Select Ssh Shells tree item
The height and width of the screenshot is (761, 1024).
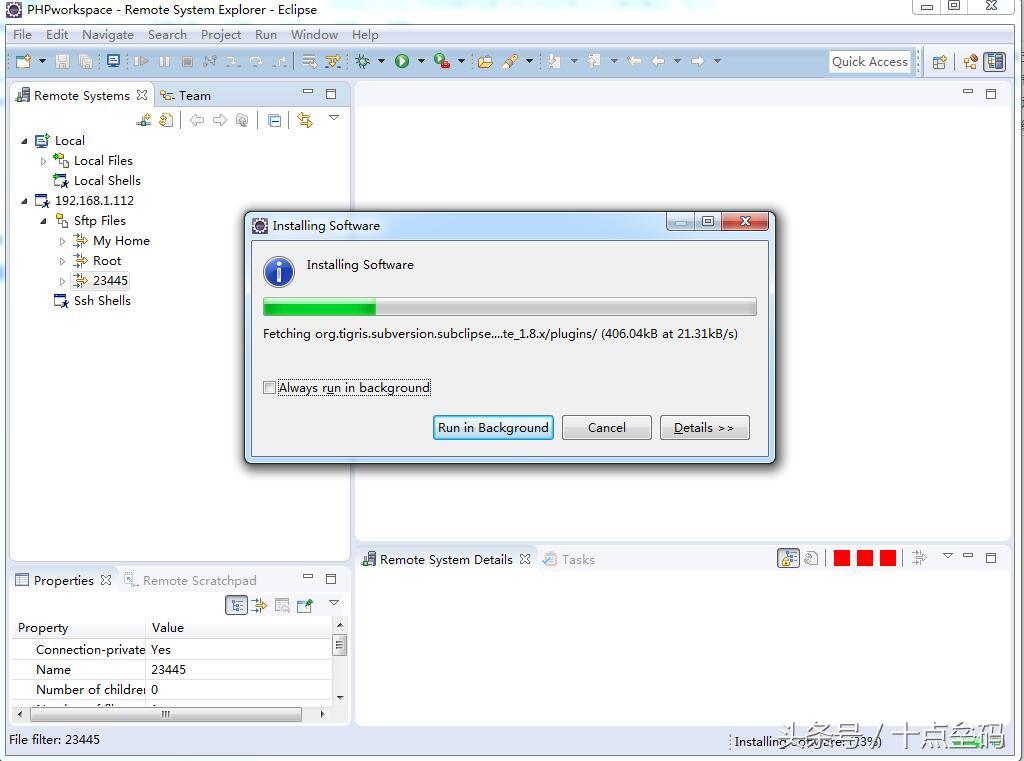92,300
